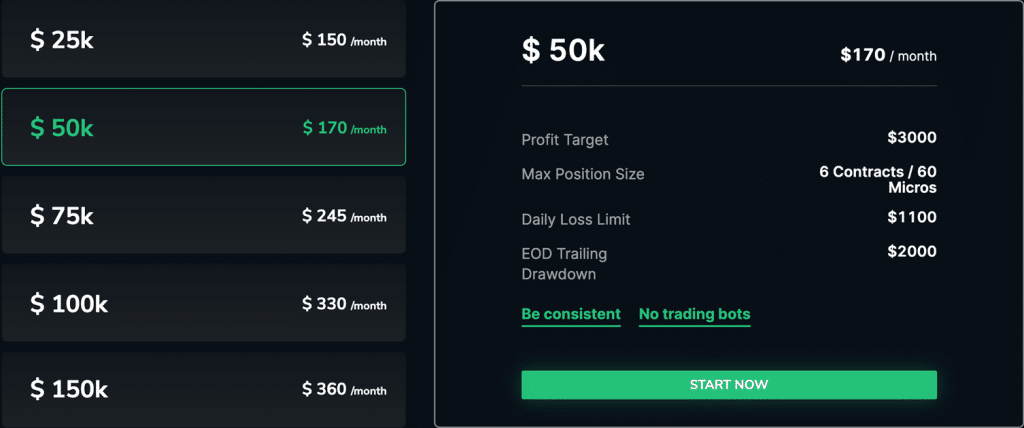Screen dimensions: 1024x428
Task: Click the $ 330 /month price text
Action: coord(344,304)
